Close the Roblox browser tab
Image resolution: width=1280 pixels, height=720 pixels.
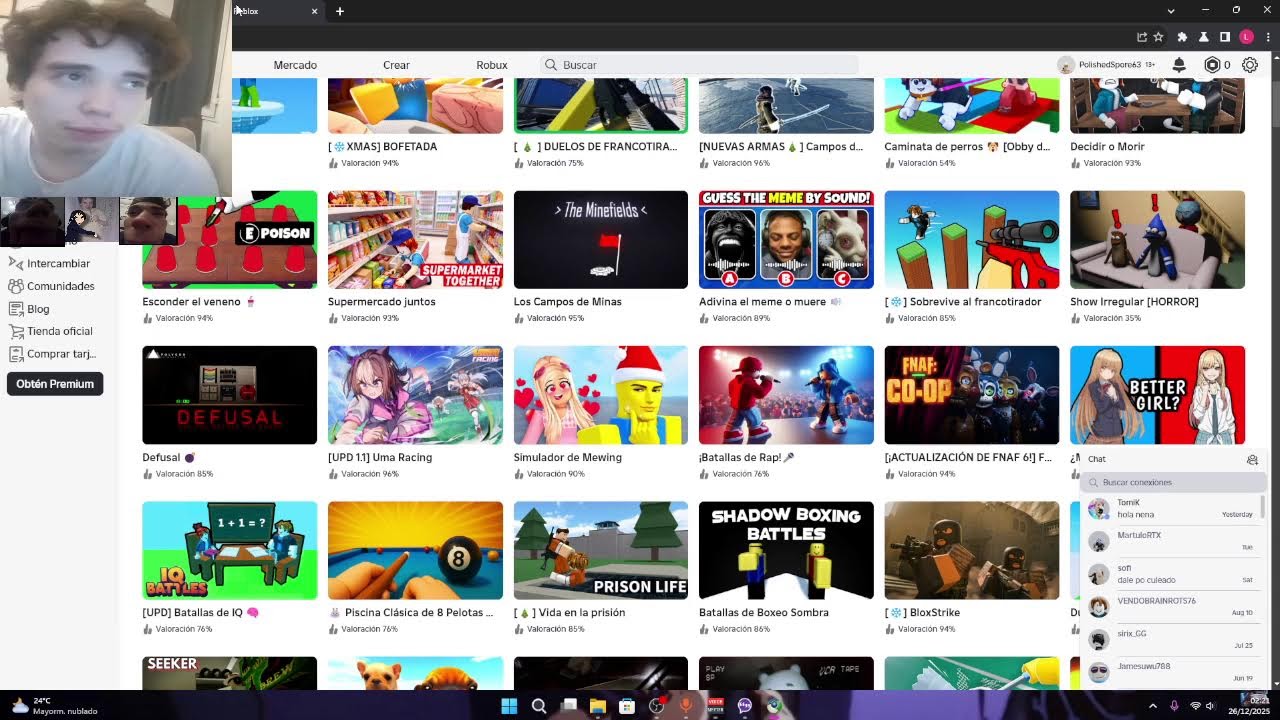[x=314, y=11]
